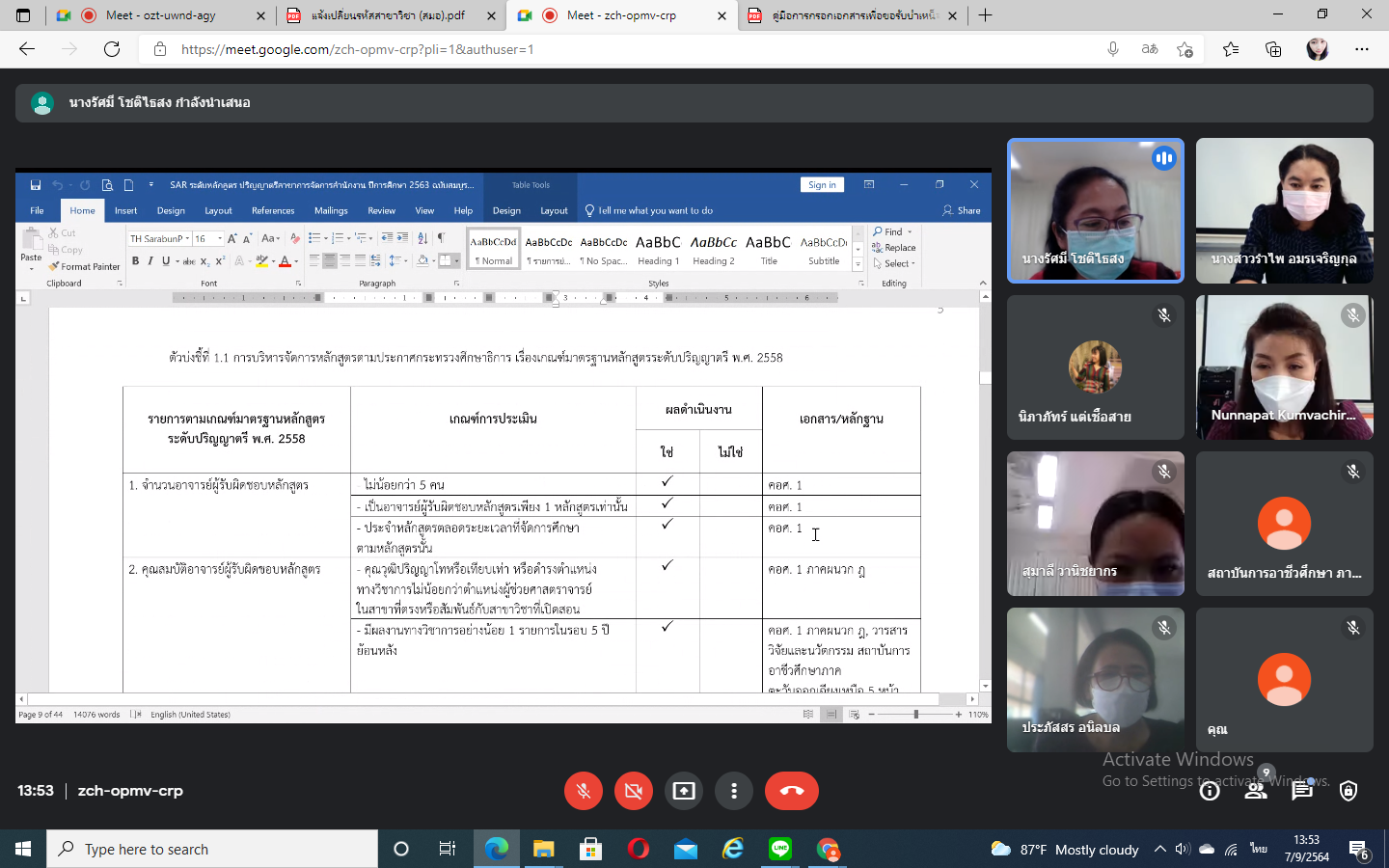Click the Present now screen share button

(684, 791)
